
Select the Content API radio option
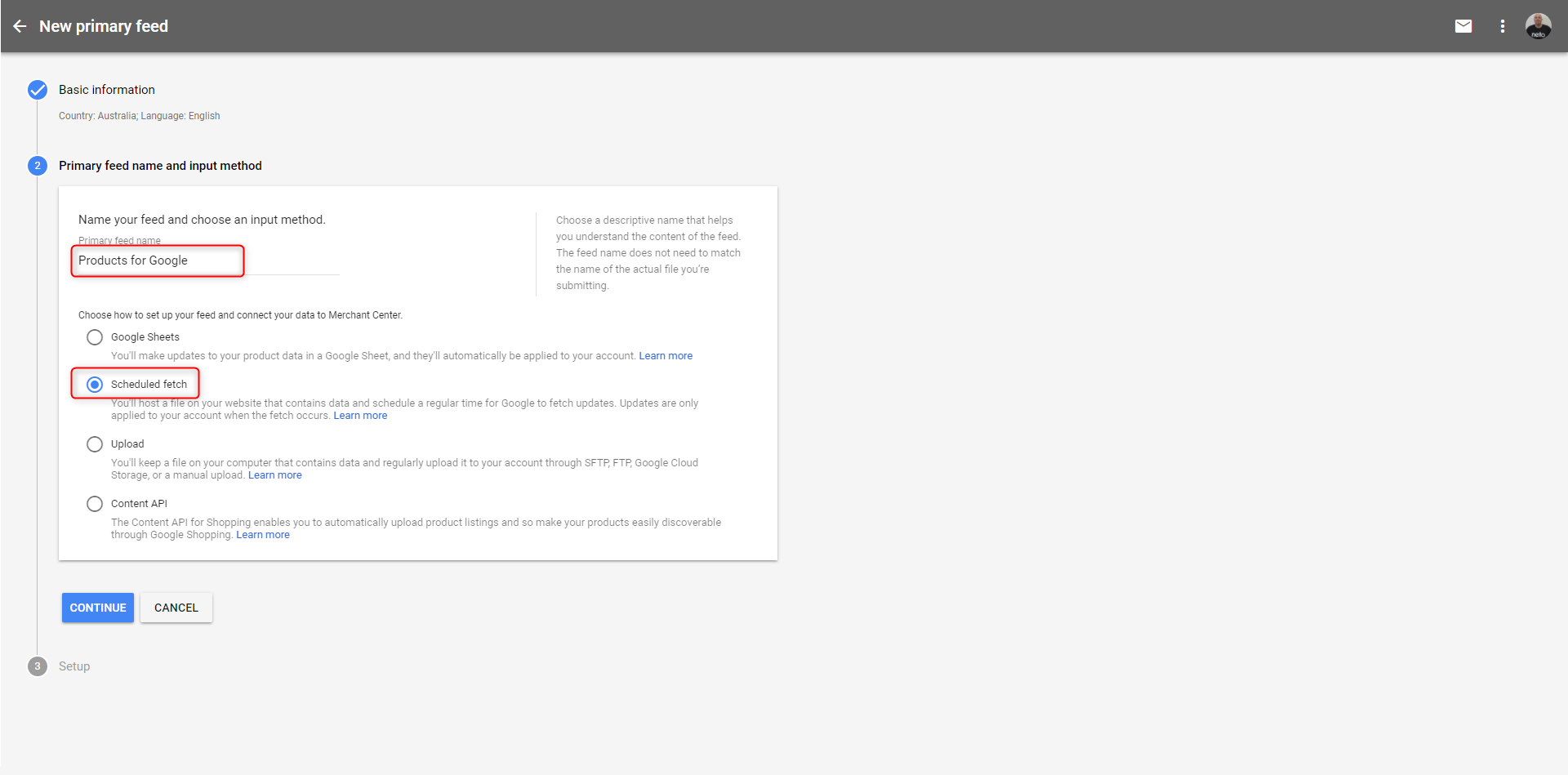pyautogui.click(x=95, y=504)
